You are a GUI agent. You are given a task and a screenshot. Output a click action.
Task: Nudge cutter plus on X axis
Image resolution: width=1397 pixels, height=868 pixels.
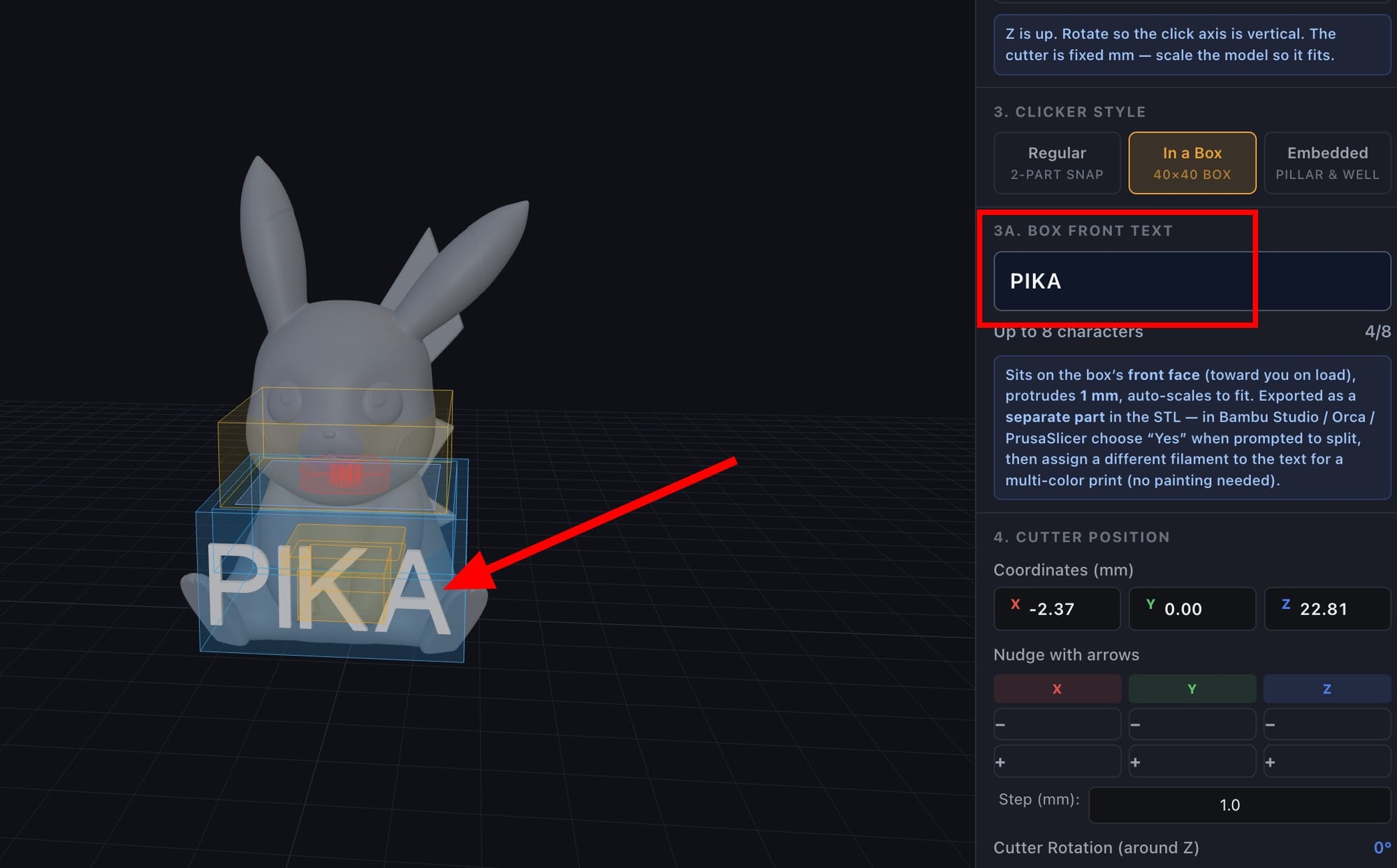[x=1057, y=762]
